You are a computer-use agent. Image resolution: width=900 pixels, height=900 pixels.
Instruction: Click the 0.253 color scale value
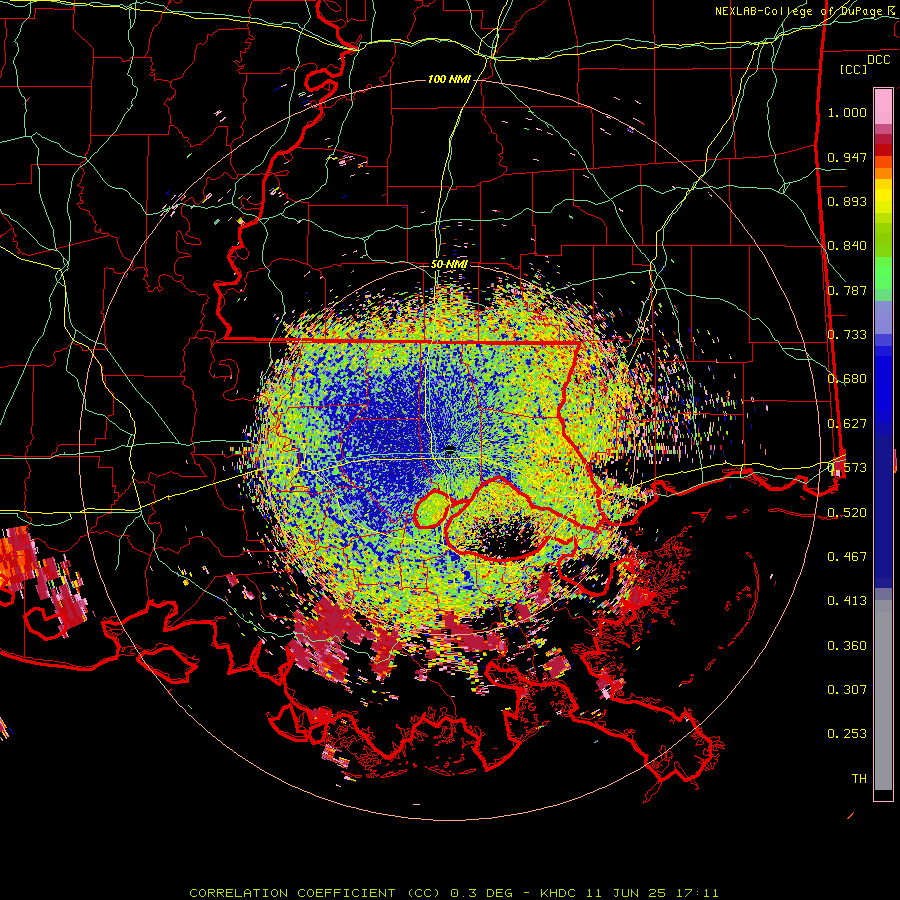847,734
